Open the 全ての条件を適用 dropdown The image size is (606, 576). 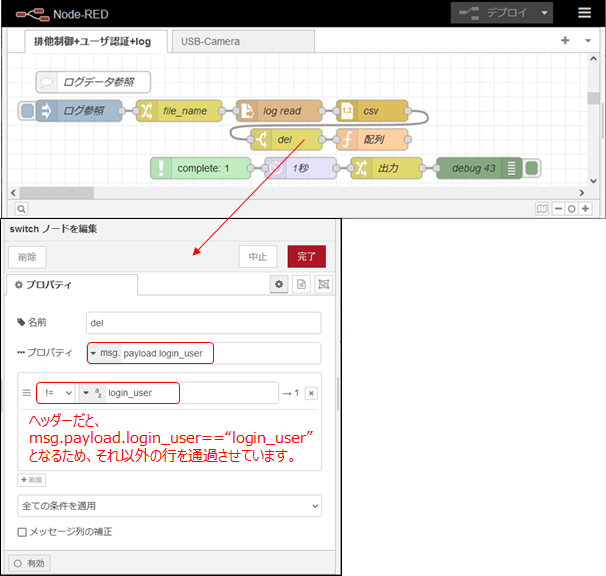click(x=169, y=506)
